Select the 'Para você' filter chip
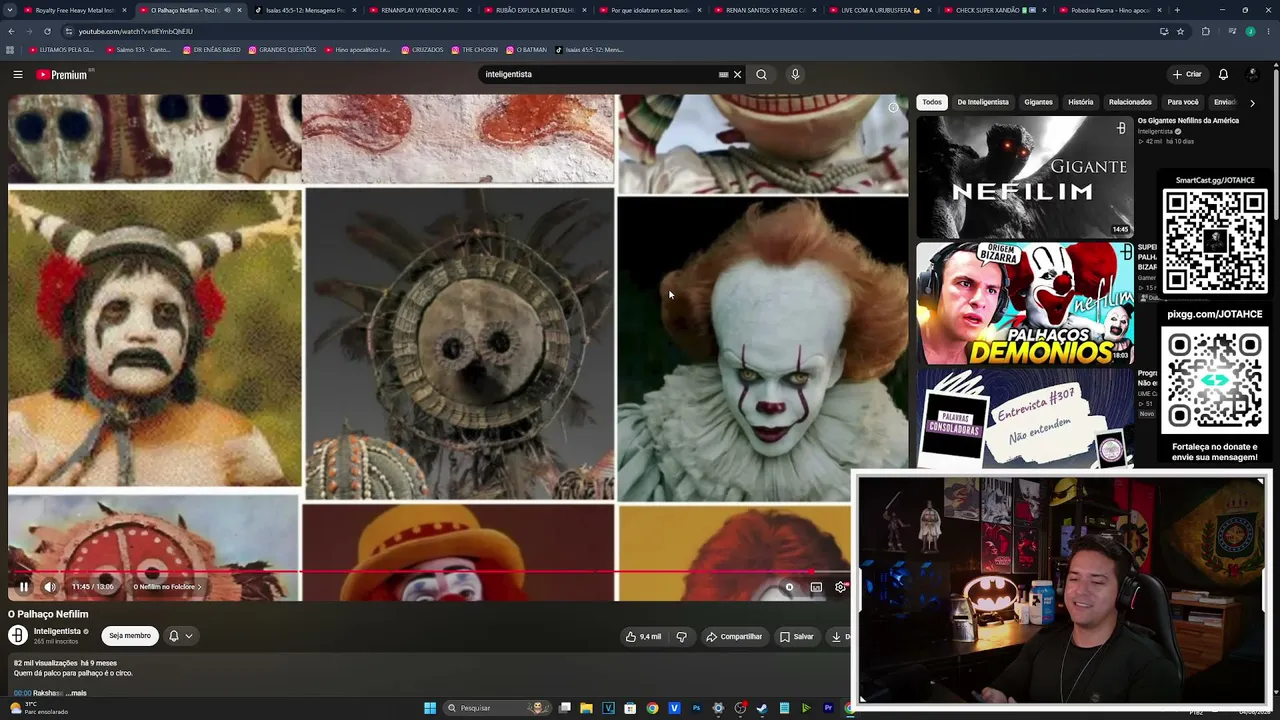Image resolution: width=1280 pixels, height=720 pixels. [1183, 102]
